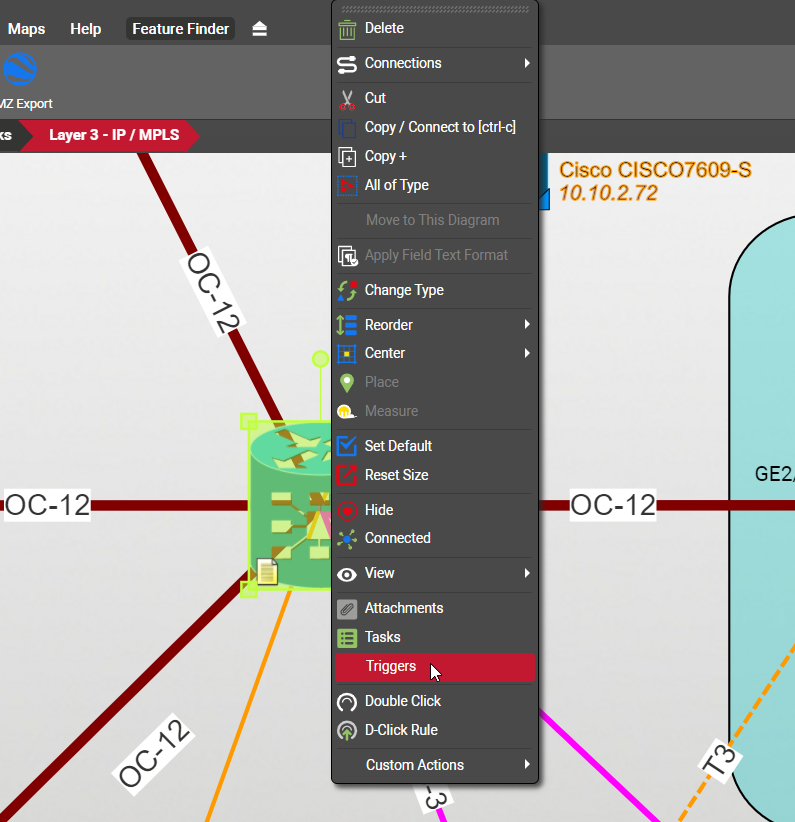Click the eject icon beside Feature Finder

pos(260,29)
